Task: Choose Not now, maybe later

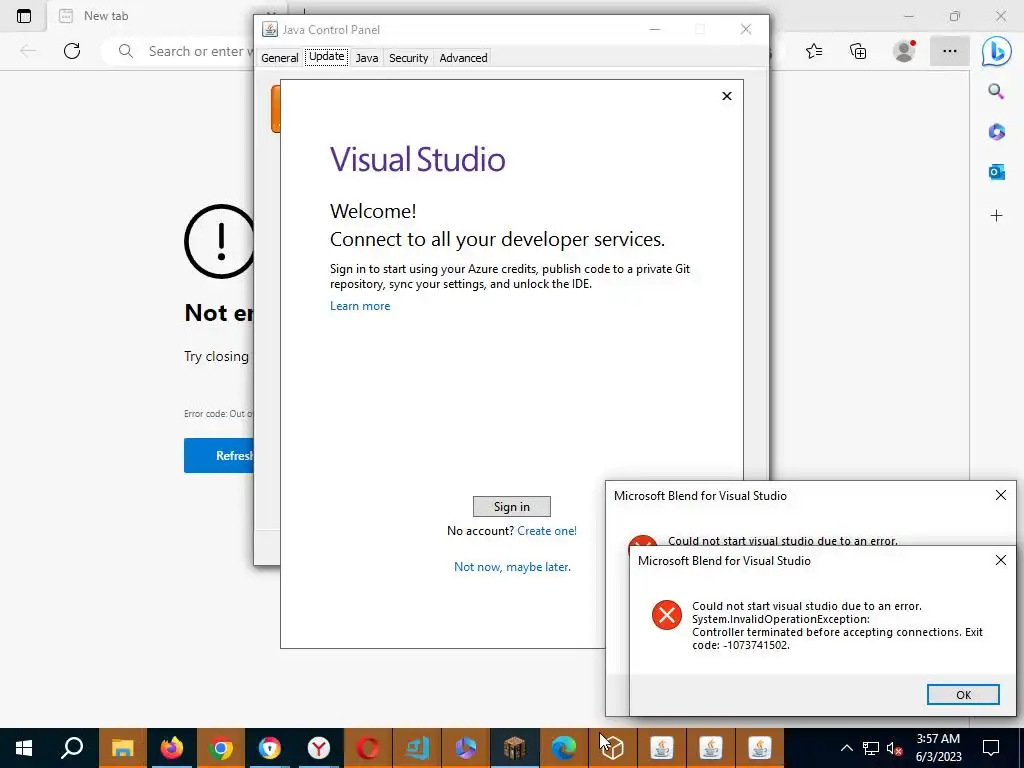Action: point(512,567)
